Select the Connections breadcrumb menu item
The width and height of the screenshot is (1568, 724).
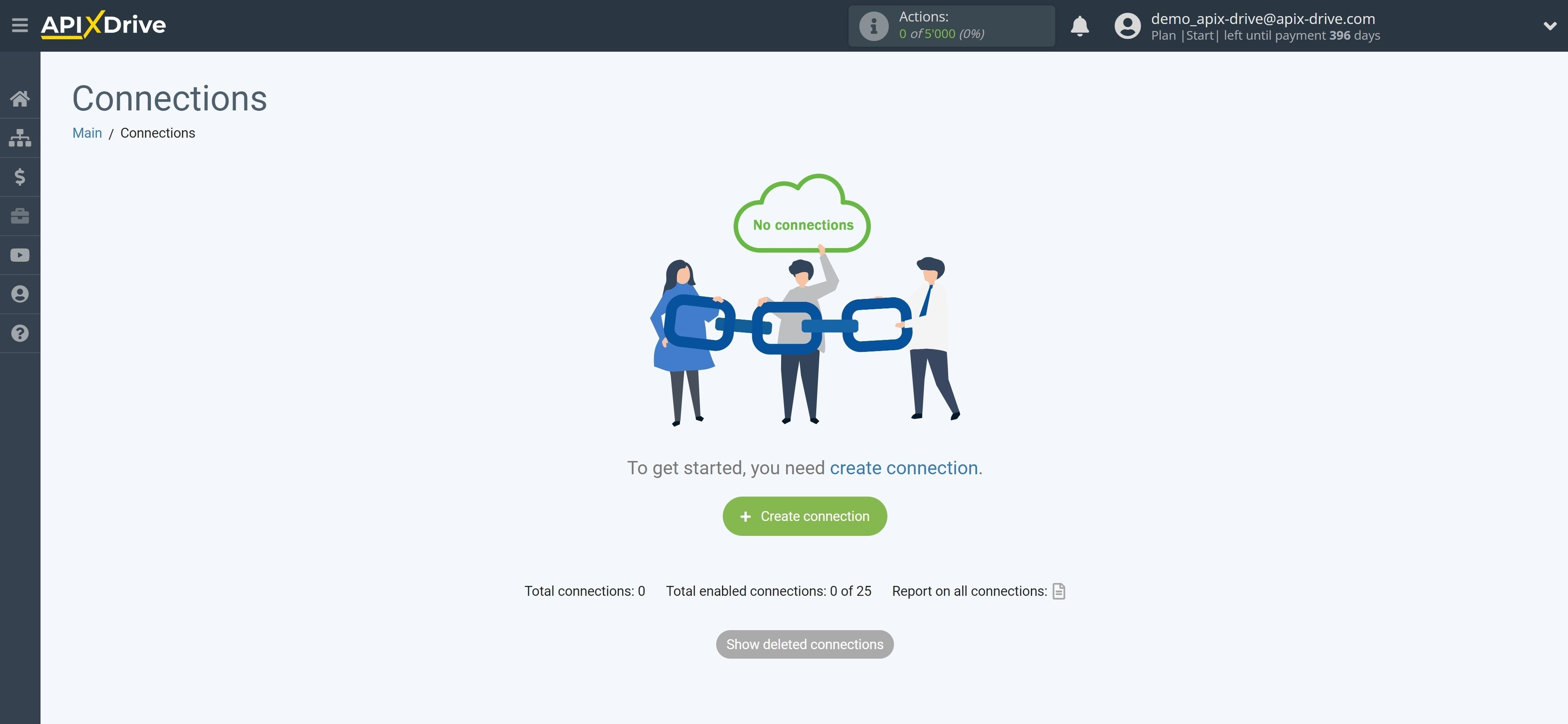pos(157,132)
